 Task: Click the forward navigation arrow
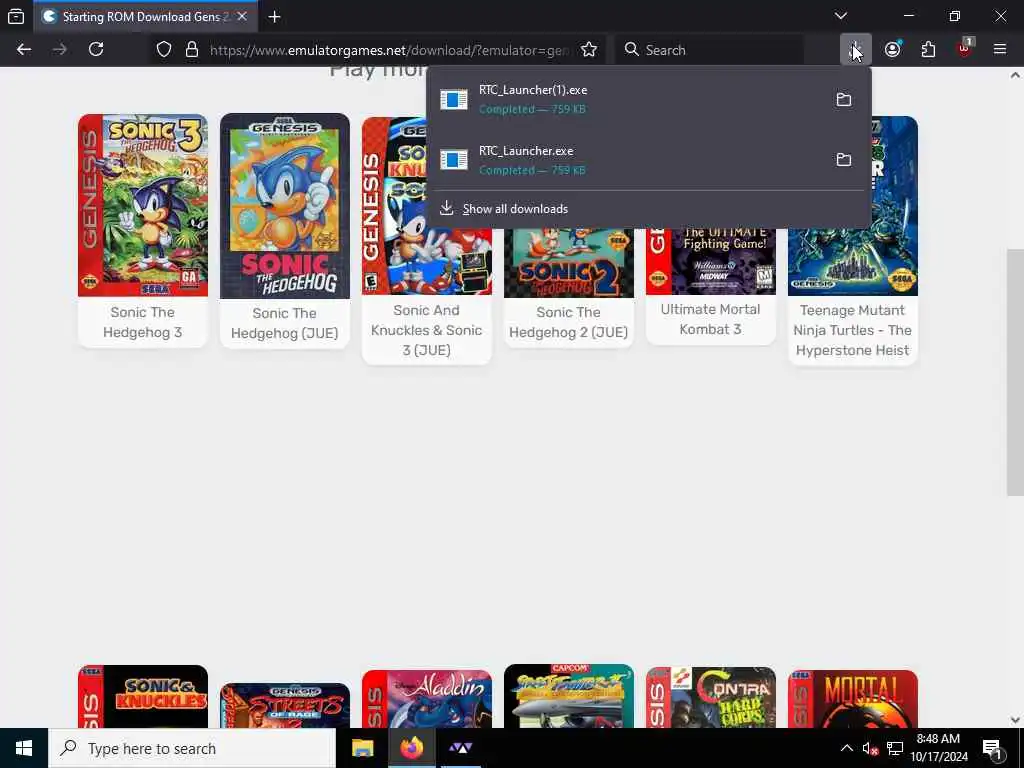[x=59, y=50]
